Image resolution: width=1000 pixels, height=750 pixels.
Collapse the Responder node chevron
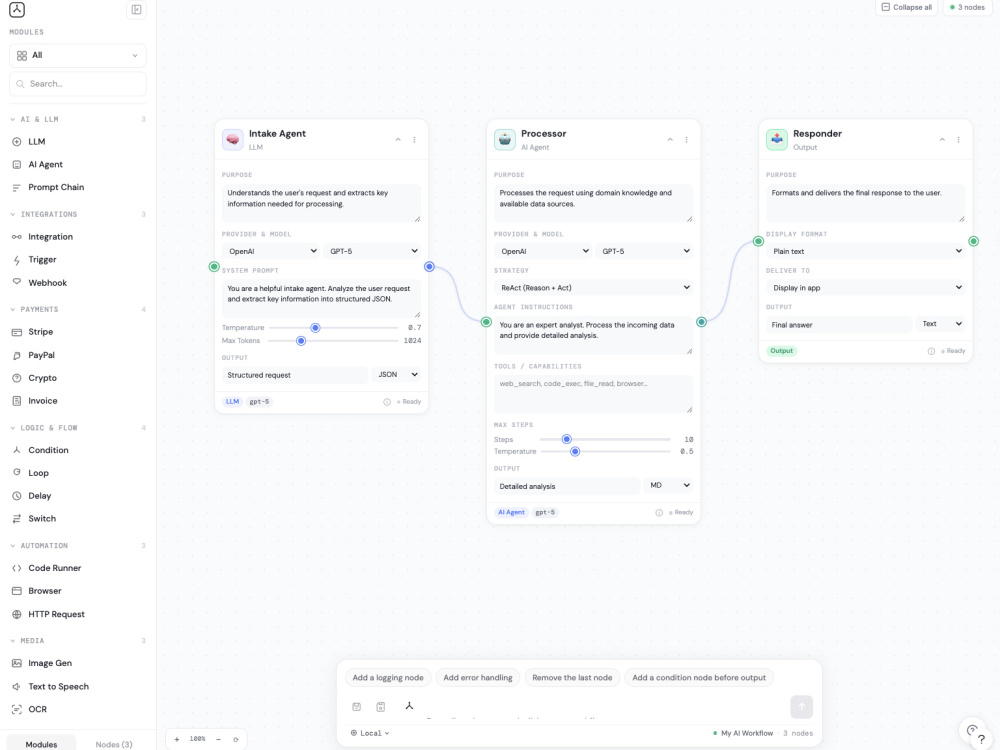(x=942, y=140)
